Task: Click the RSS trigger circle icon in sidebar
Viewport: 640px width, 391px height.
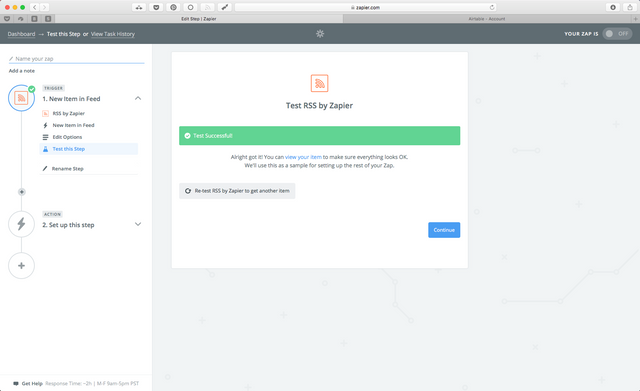Action: click(21, 98)
